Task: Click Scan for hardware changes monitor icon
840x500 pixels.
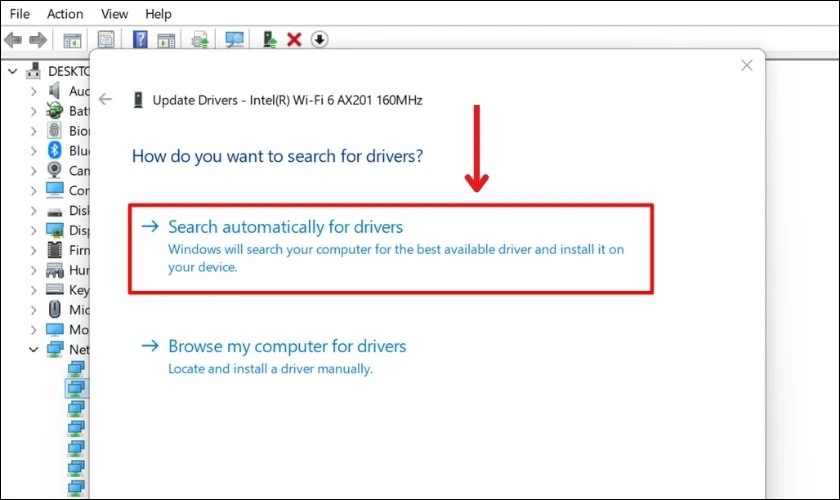Action: (234, 40)
